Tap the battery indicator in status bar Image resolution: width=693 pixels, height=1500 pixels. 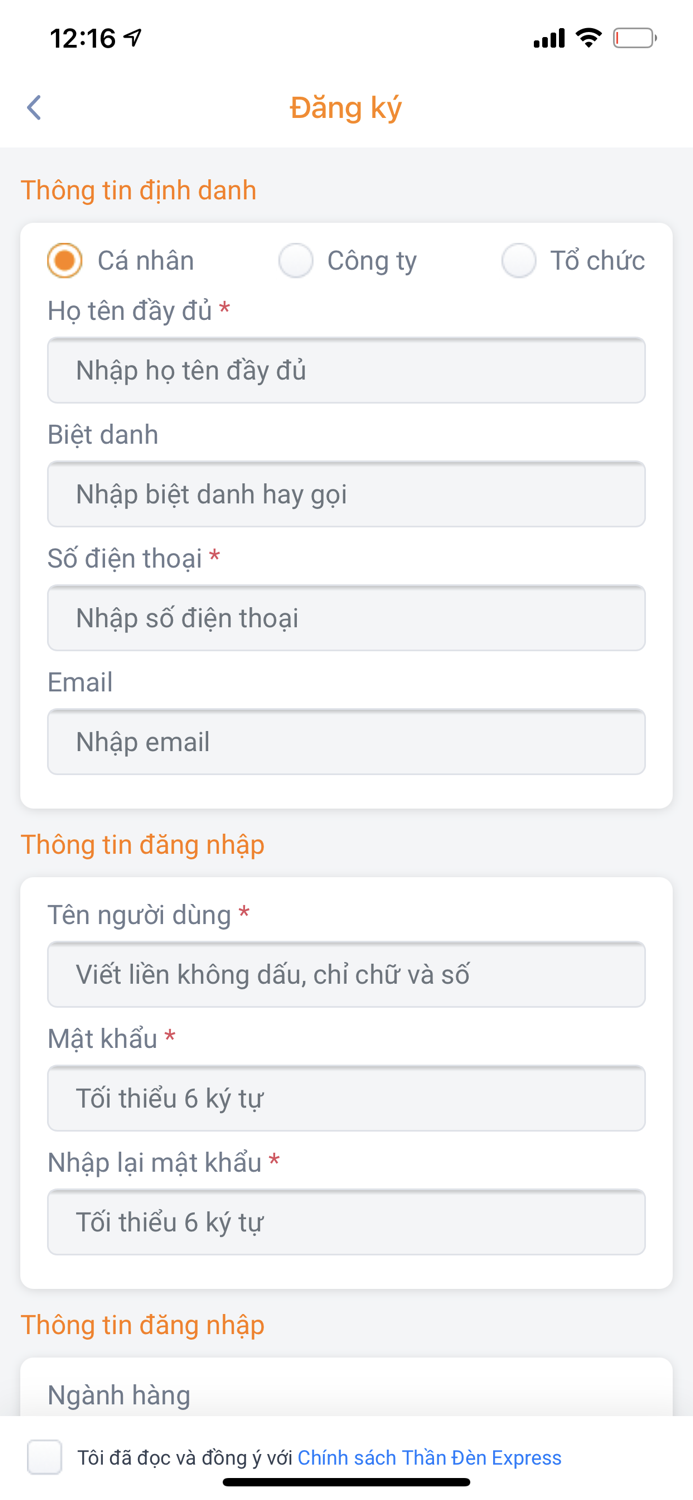(636, 36)
